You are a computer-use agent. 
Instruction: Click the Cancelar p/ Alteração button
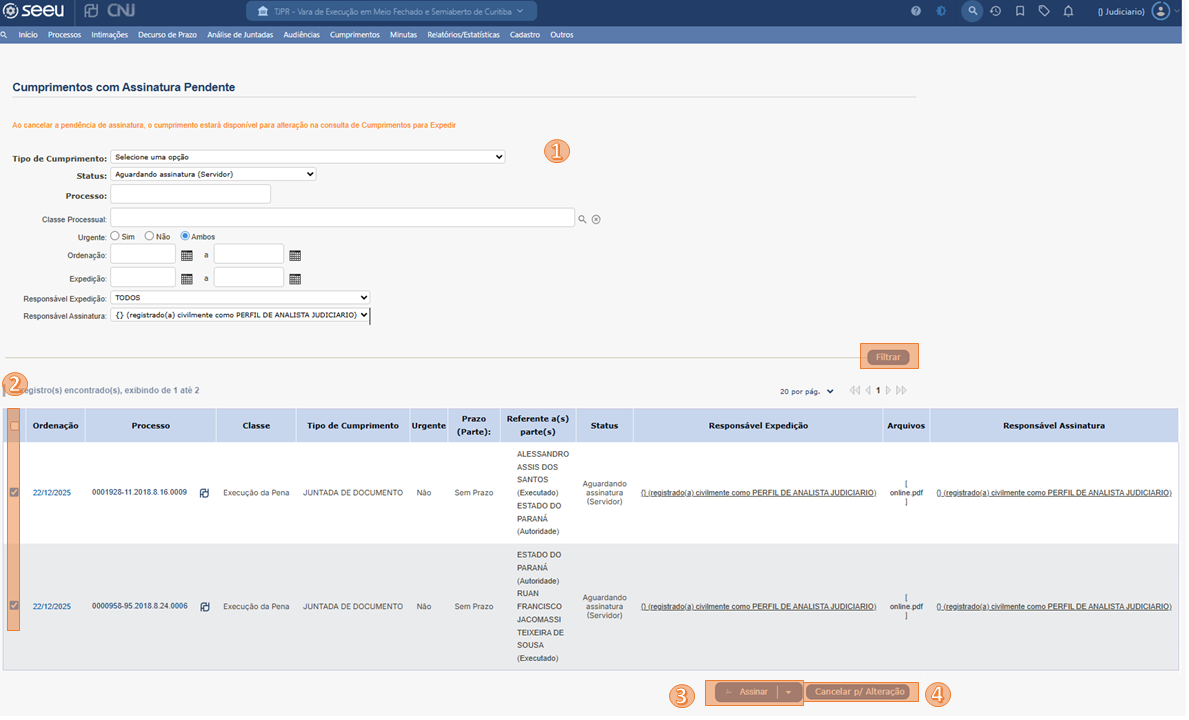[x=859, y=692]
